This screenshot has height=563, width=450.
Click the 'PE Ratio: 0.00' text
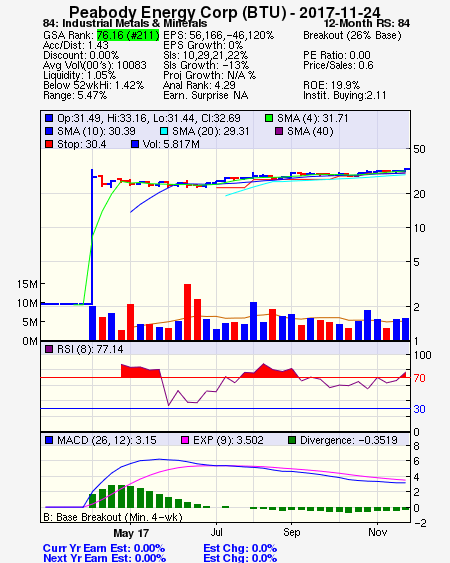(x=337, y=55)
